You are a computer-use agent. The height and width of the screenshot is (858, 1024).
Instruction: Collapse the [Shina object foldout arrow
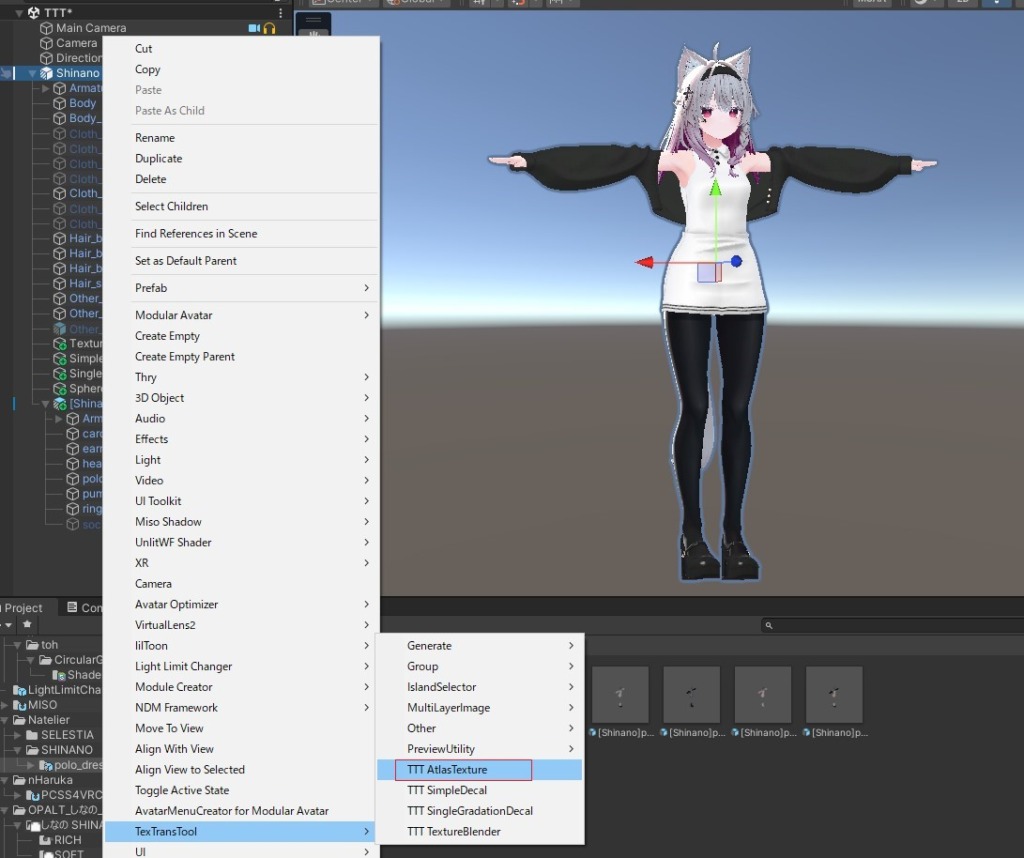45,404
